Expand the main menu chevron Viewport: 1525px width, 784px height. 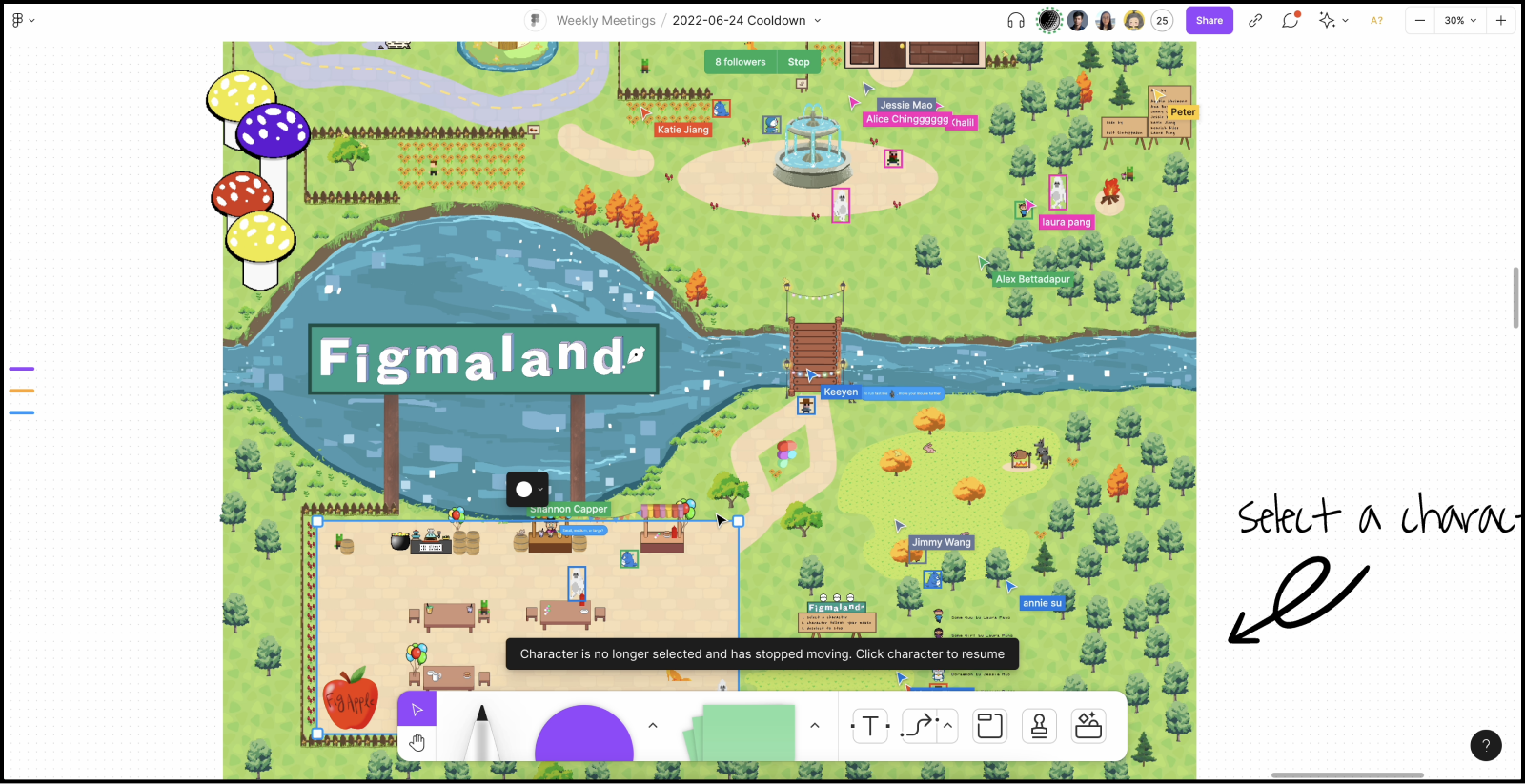point(31,20)
